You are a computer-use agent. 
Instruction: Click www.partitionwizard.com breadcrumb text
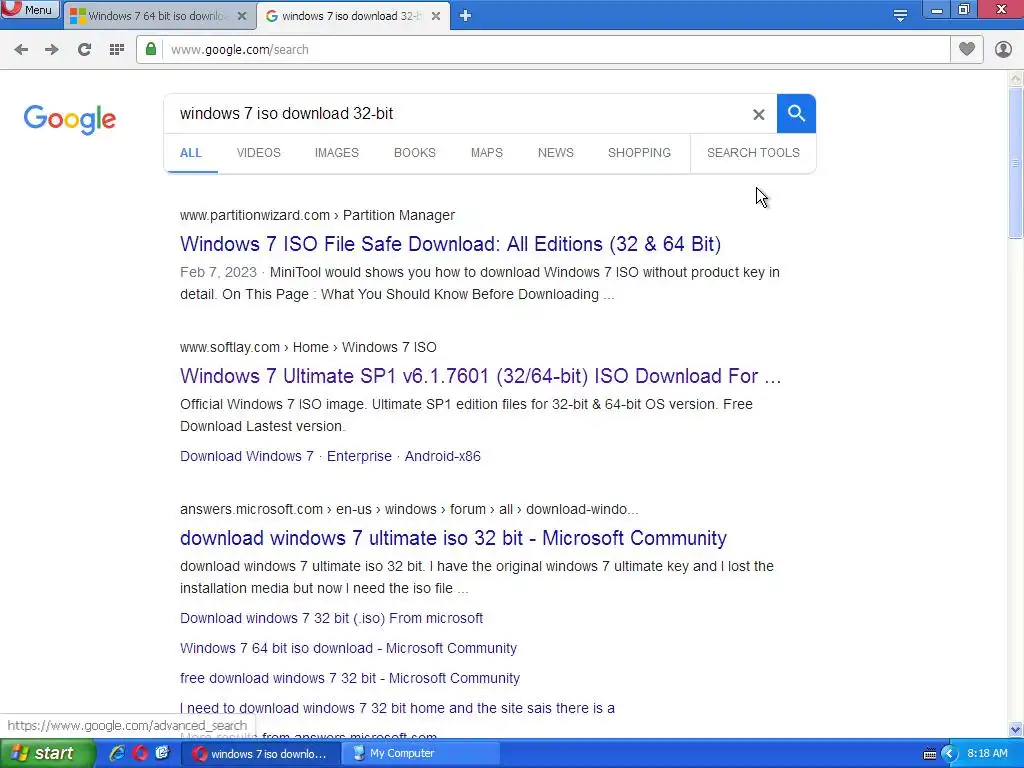tap(255, 215)
